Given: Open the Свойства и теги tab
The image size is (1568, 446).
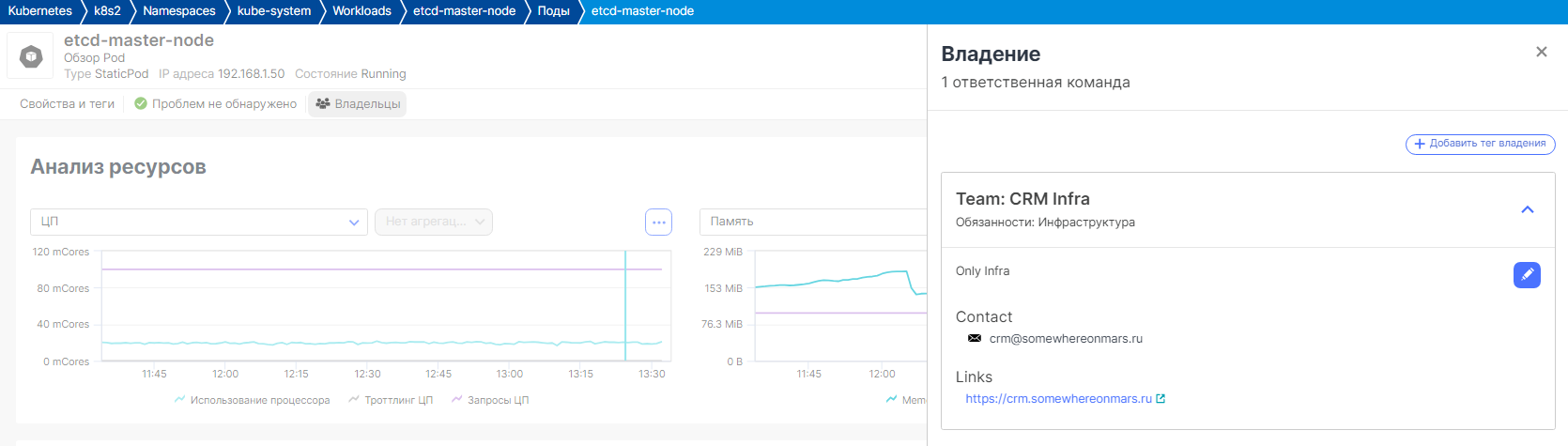Looking at the screenshot, I should (x=67, y=104).
